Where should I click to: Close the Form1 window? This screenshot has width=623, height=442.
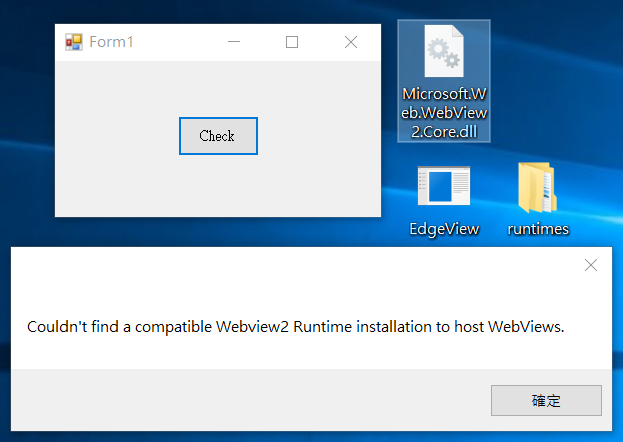click(351, 42)
